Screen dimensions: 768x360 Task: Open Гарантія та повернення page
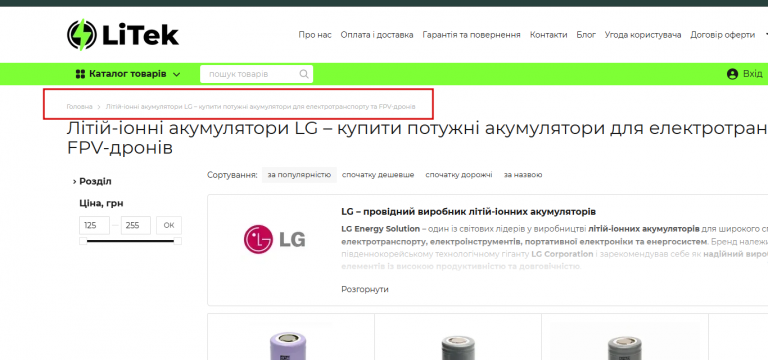[x=471, y=35]
